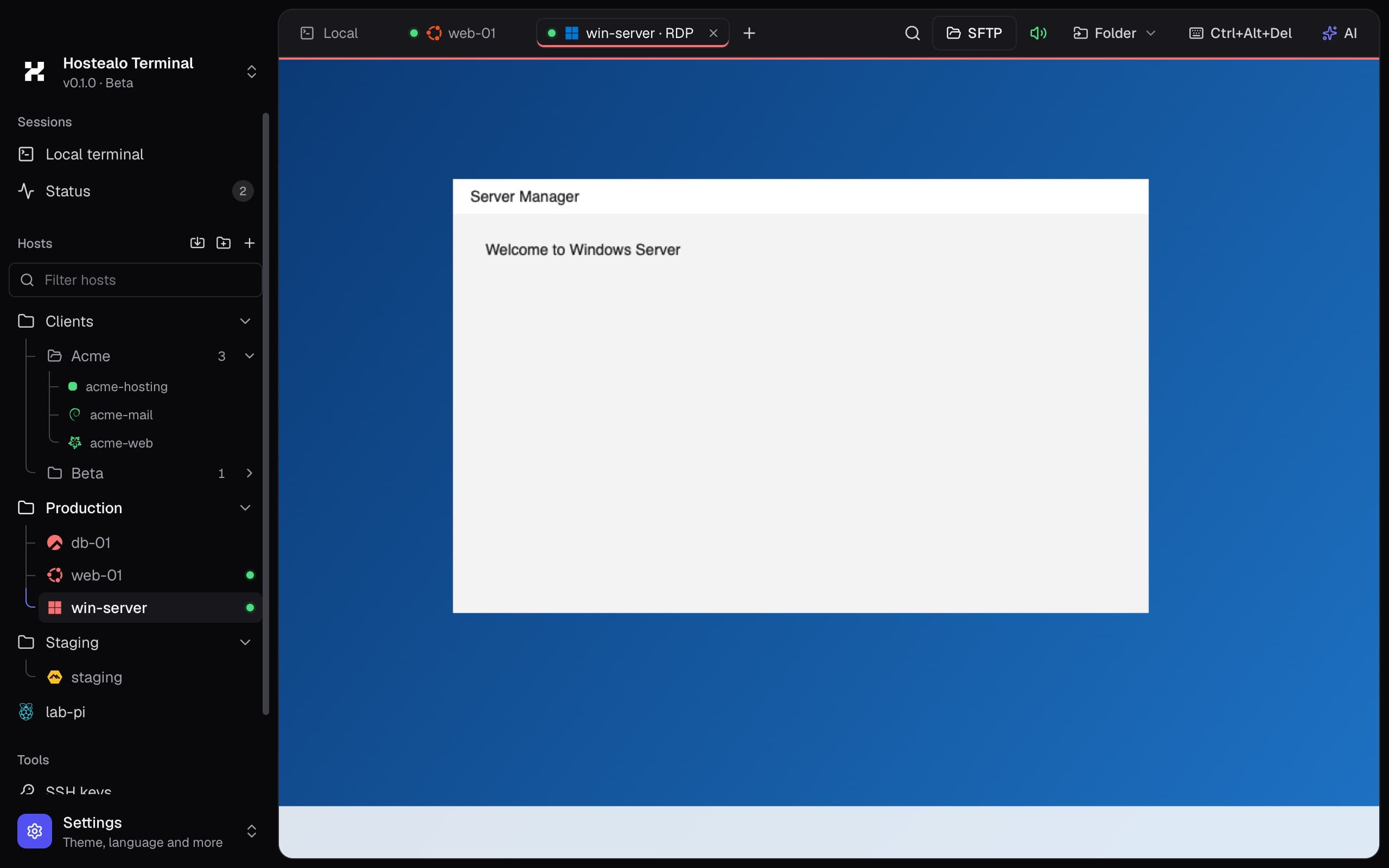
Task: Click the Server Manager window title
Action: [x=524, y=197]
